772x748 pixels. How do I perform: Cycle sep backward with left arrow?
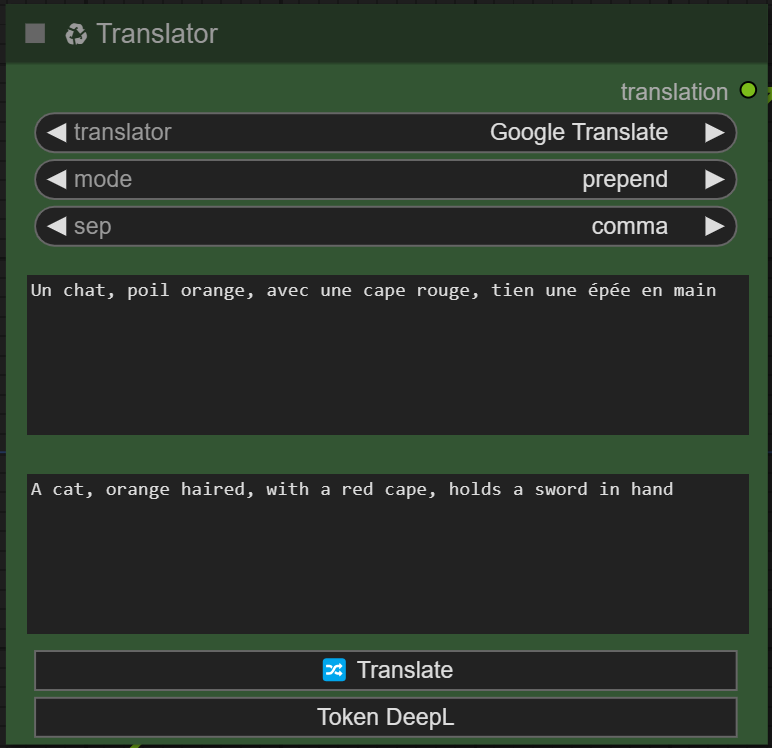click(x=57, y=226)
